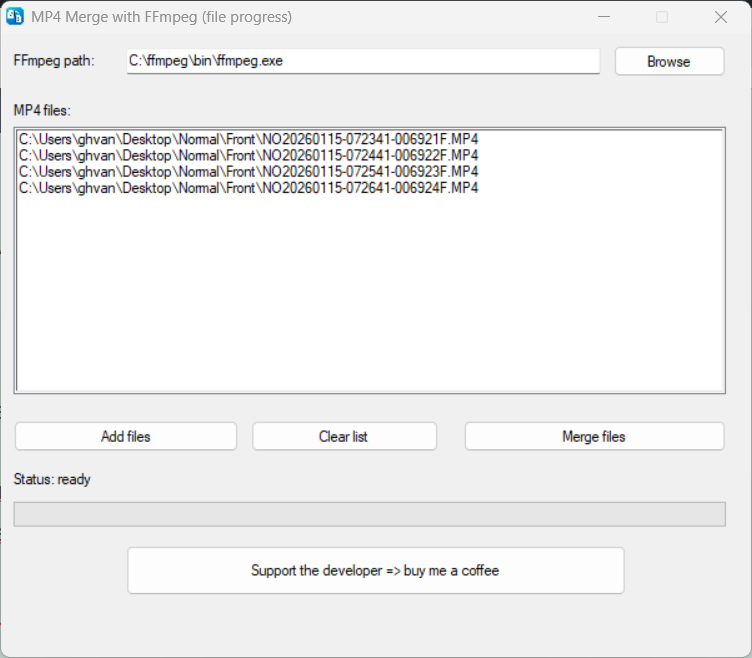Add files to the MP4 list
This screenshot has width=752, height=658.
[x=126, y=436]
